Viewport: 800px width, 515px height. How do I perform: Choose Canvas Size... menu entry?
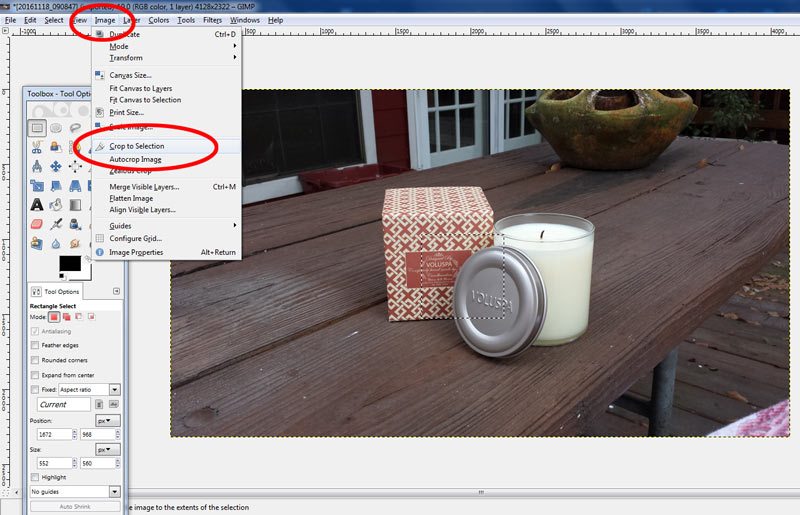166,75
